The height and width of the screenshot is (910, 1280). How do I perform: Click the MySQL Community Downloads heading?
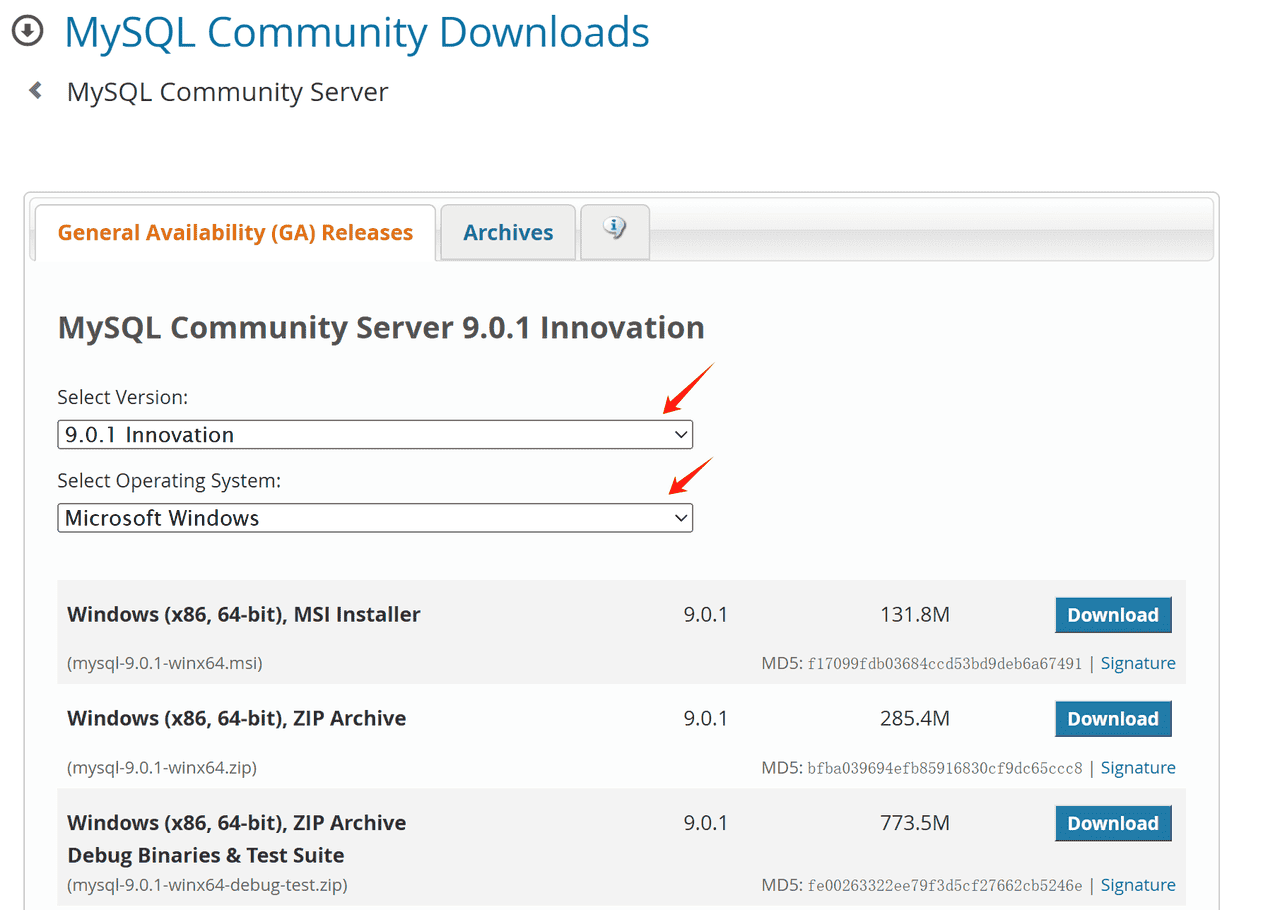click(x=357, y=33)
